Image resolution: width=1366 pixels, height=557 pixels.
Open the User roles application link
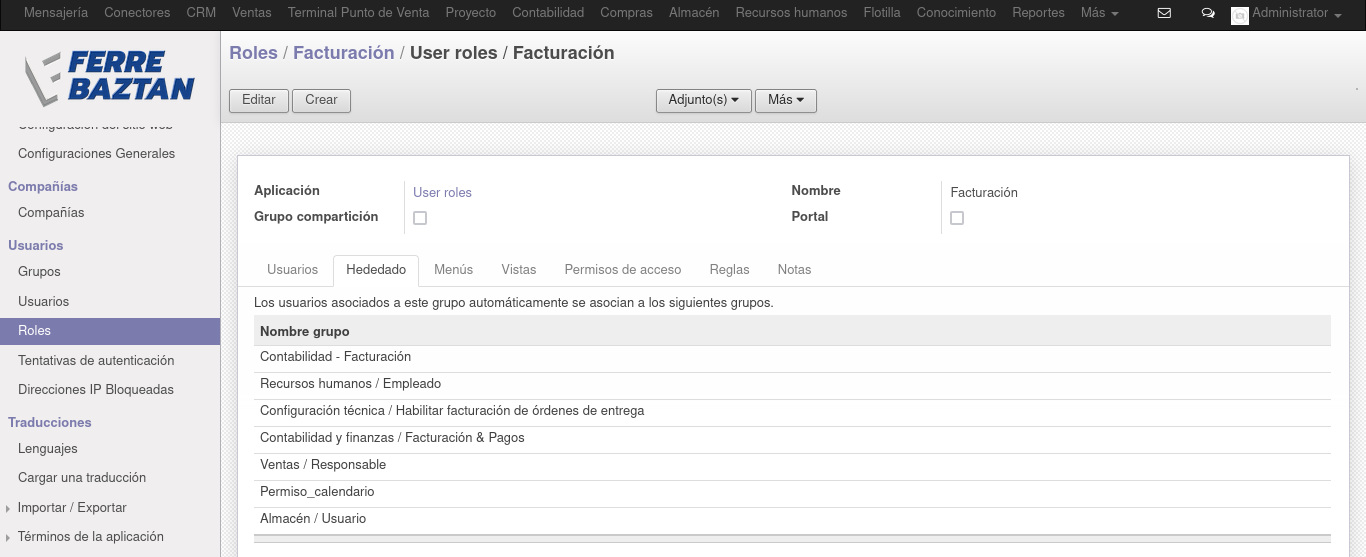pos(442,192)
